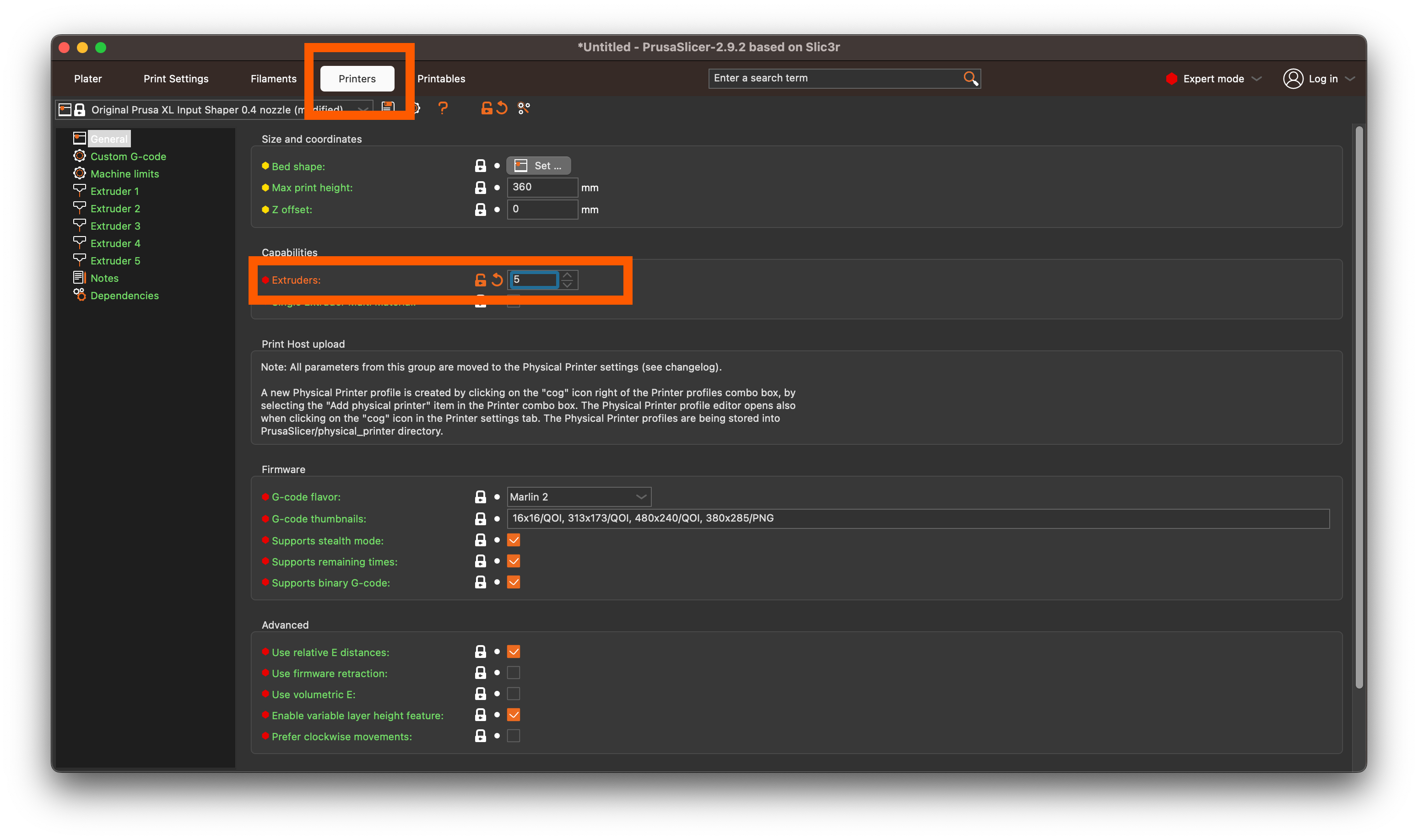Click the lock icon for Use firmware retraction
Screen dimensions: 1418x840
click(x=480, y=673)
